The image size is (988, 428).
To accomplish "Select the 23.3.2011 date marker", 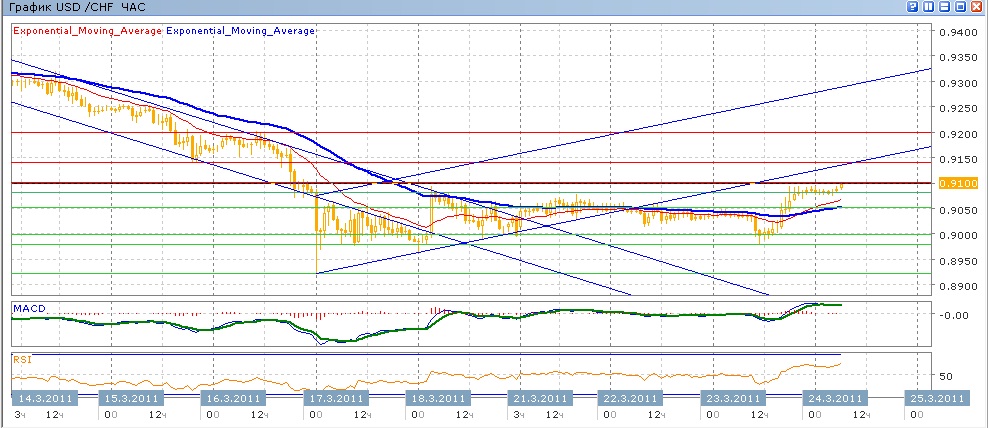I will click(732, 398).
